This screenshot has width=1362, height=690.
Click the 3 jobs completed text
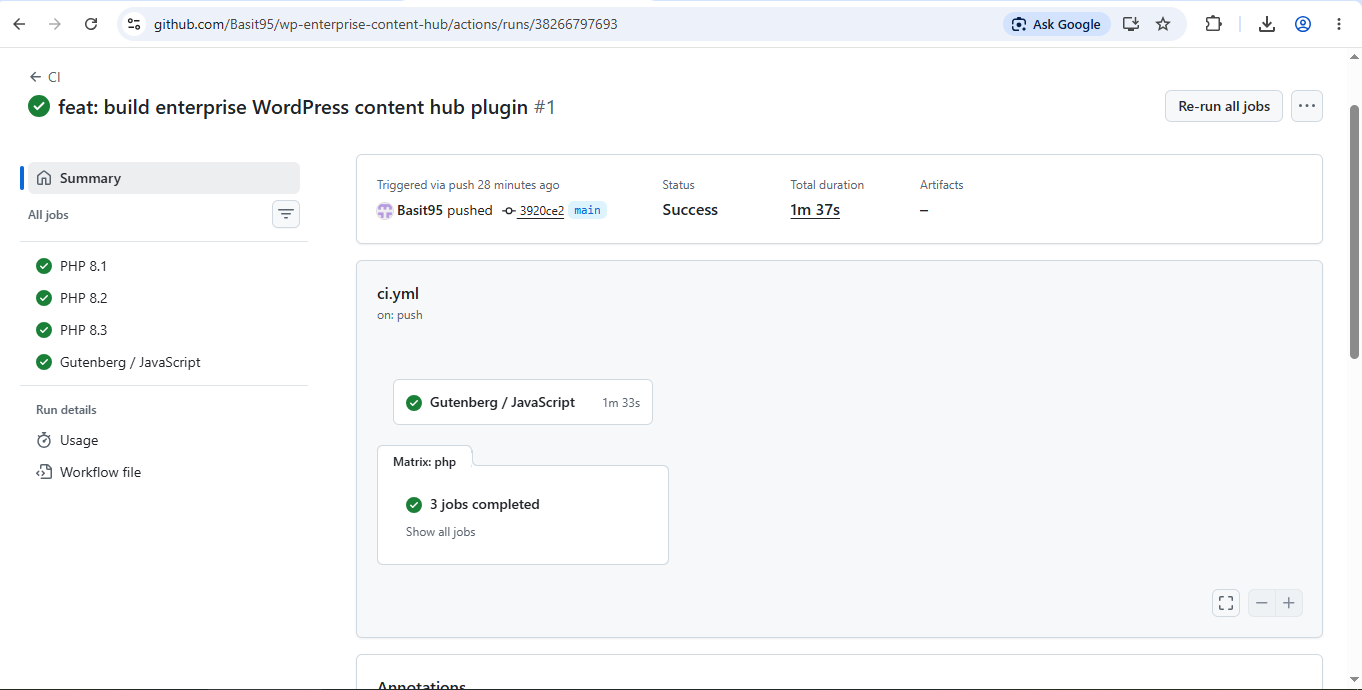click(x=484, y=504)
